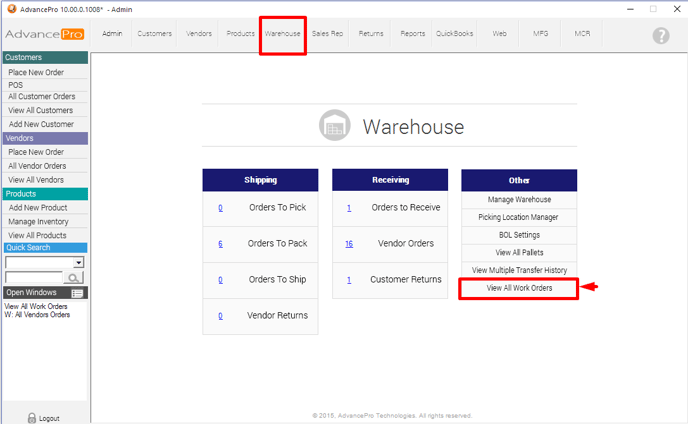Open Picking Location Manager

tap(519, 217)
